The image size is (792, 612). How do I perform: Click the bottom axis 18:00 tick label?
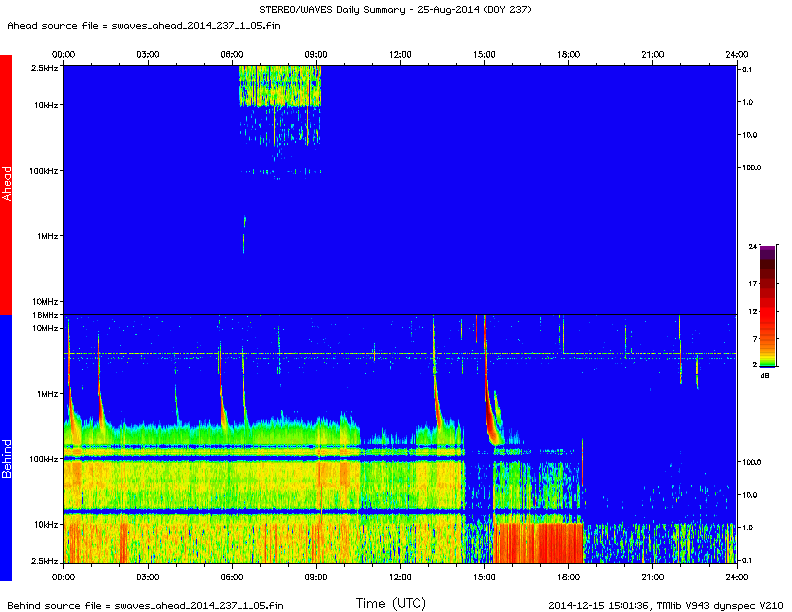click(x=569, y=577)
